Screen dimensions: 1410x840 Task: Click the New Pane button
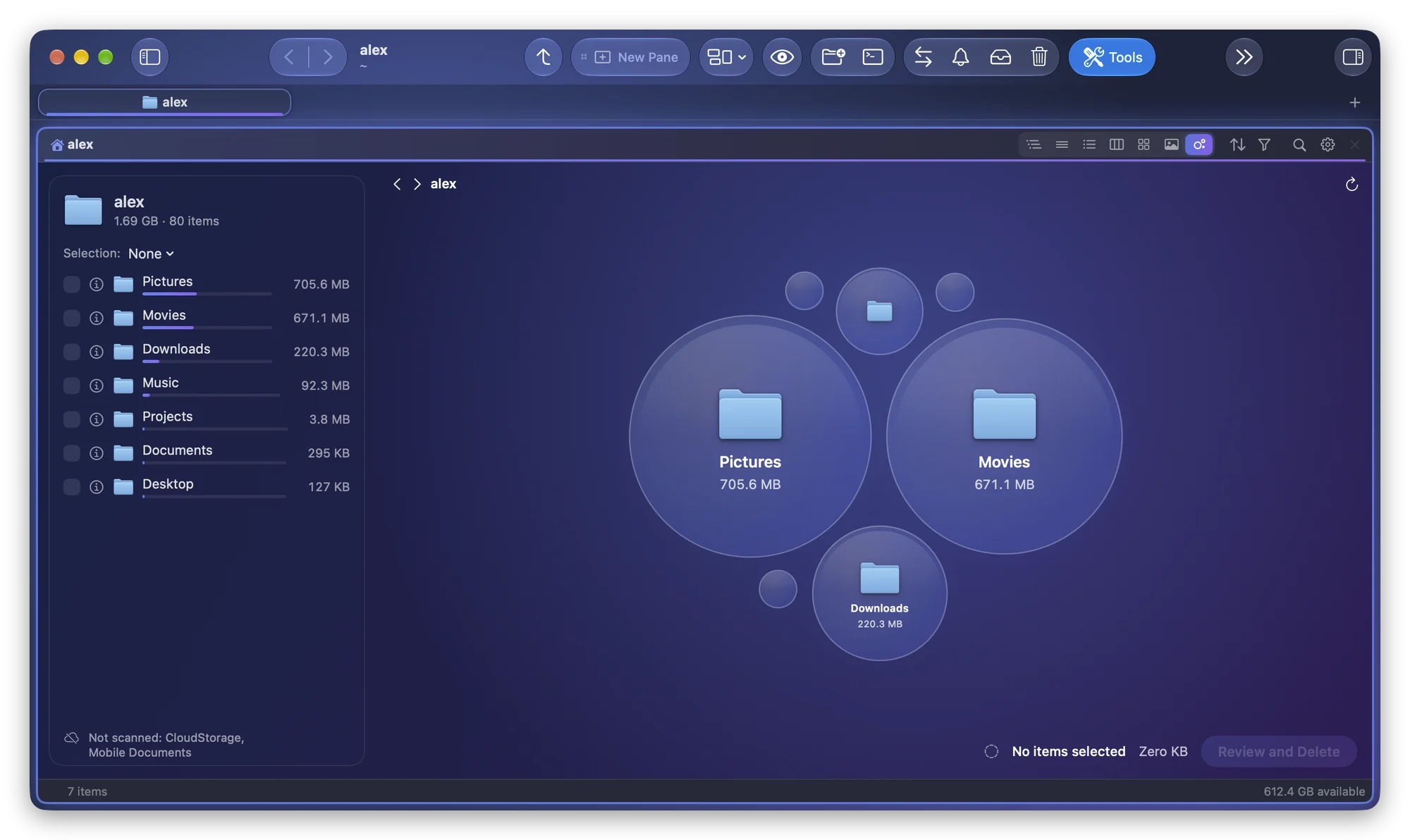click(630, 57)
